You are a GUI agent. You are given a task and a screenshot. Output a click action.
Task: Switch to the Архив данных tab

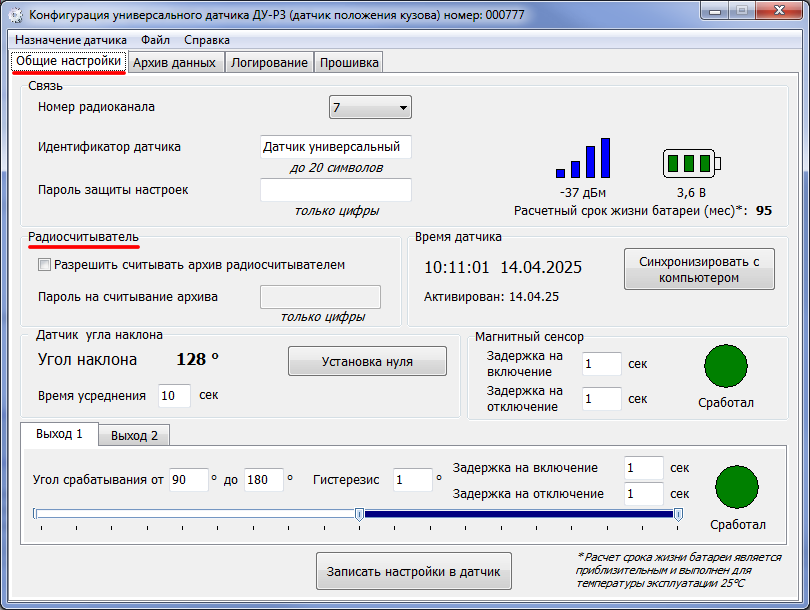(175, 62)
